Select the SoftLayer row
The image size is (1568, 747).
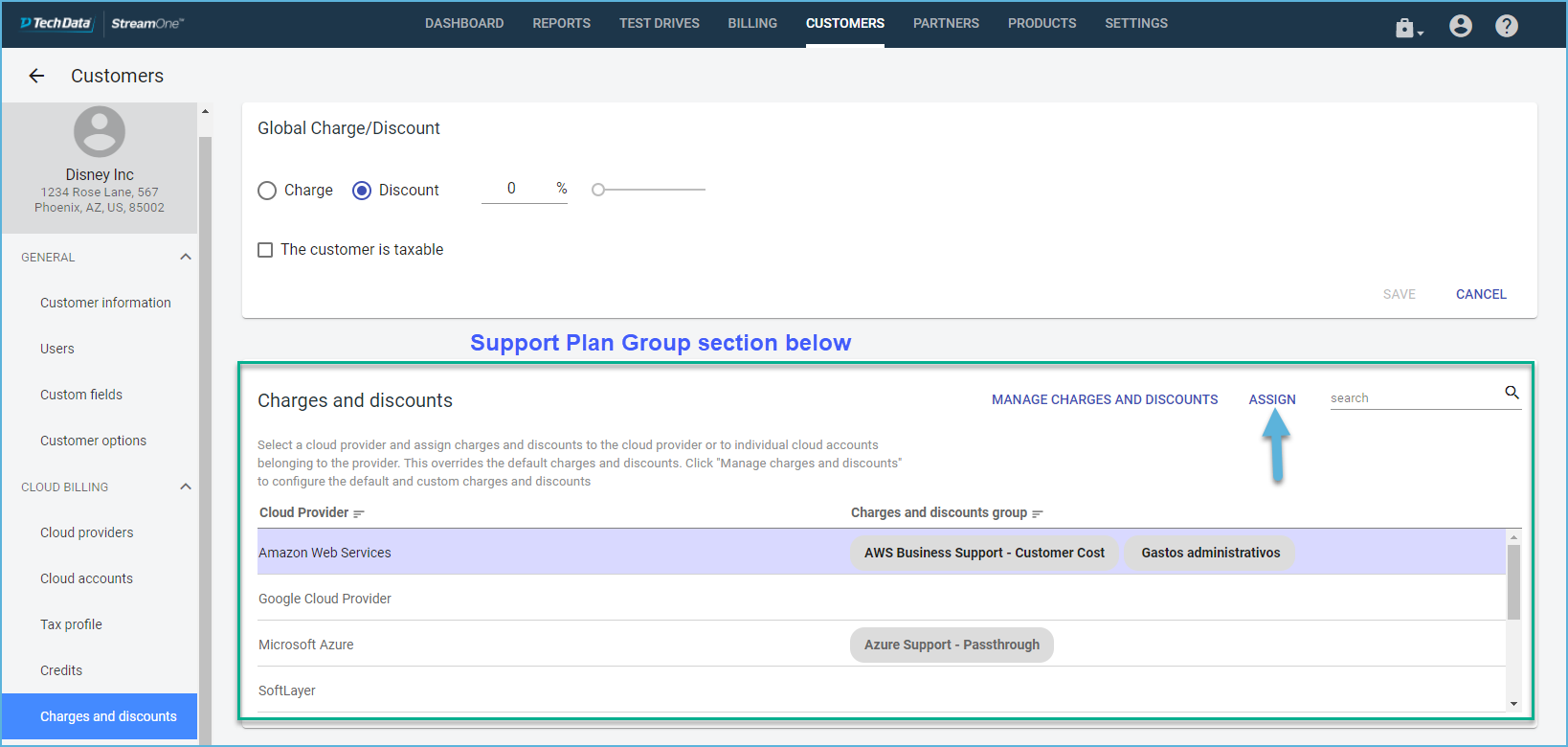tap(881, 690)
